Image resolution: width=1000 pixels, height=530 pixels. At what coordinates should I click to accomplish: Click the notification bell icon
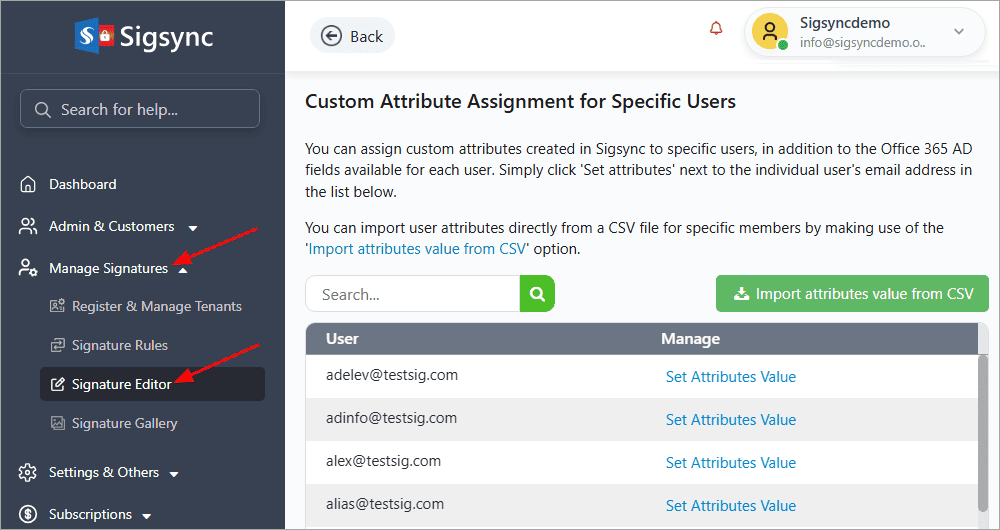click(716, 29)
